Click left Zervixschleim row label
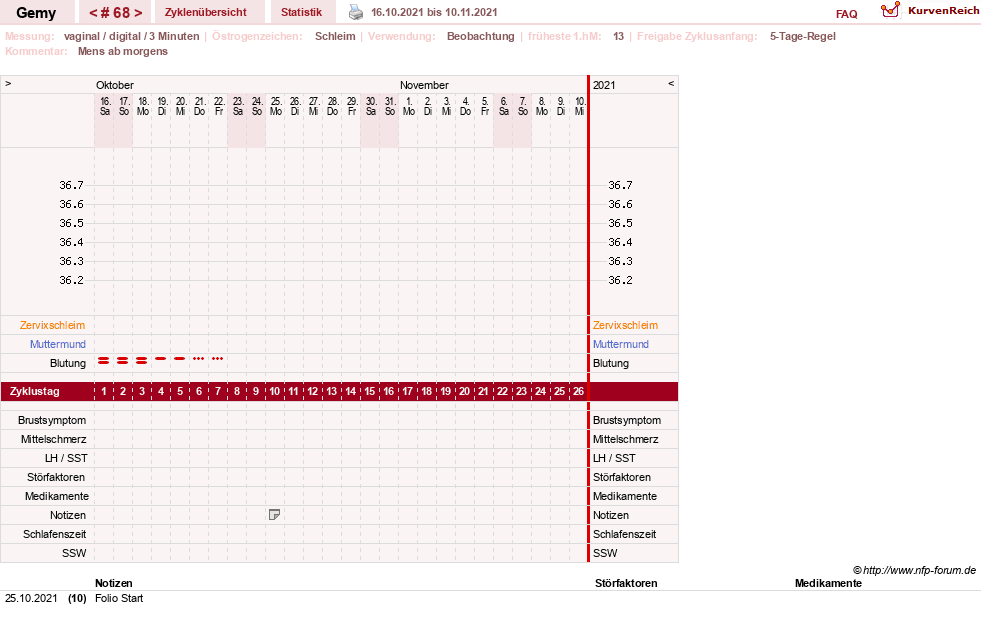This screenshot has width=981, height=622. coord(53,325)
